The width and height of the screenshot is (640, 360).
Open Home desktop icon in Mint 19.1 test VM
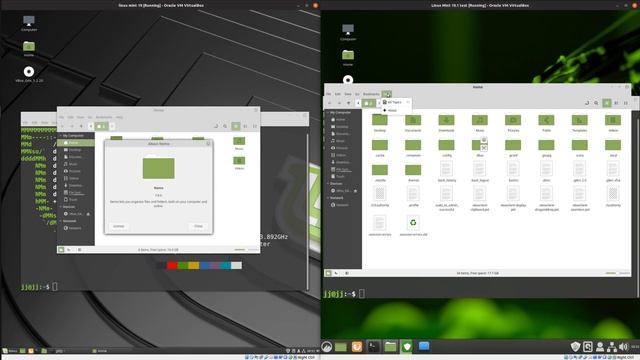point(348,58)
